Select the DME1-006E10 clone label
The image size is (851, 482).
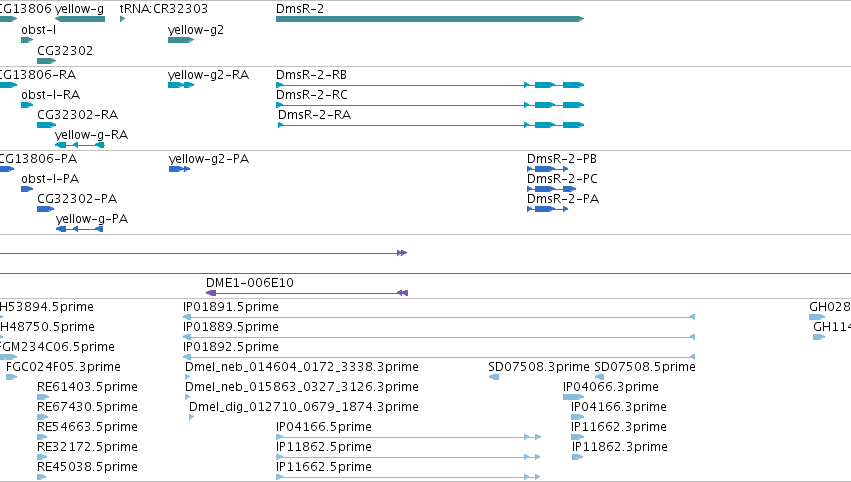(x=250, y=283)
